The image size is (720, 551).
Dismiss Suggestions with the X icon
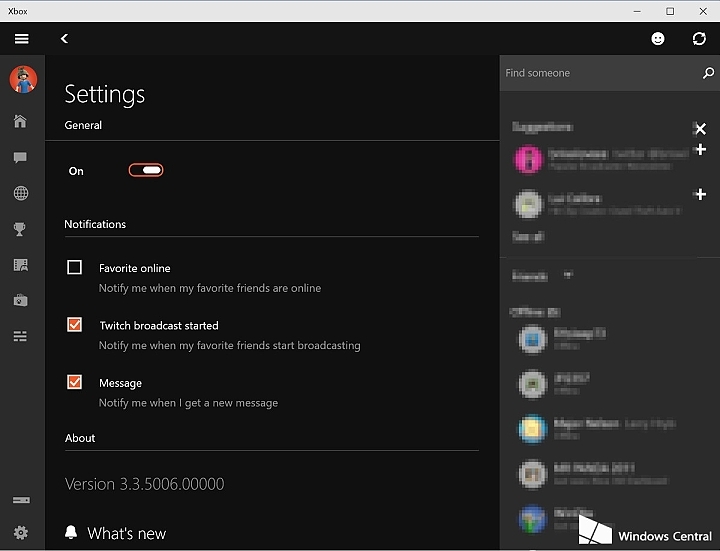pos(700,129)
